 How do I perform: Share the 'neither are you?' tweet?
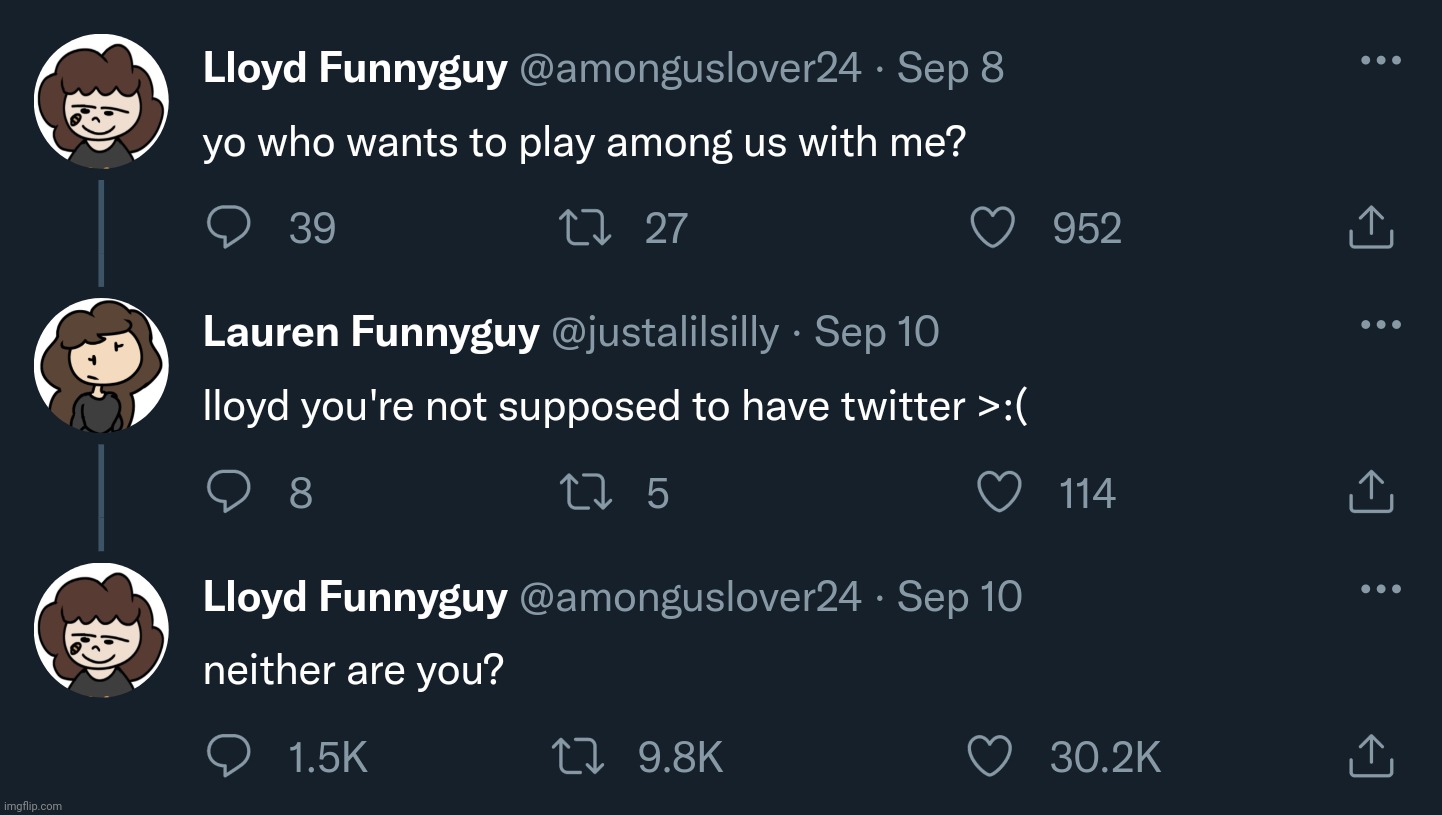point(1371,756)
